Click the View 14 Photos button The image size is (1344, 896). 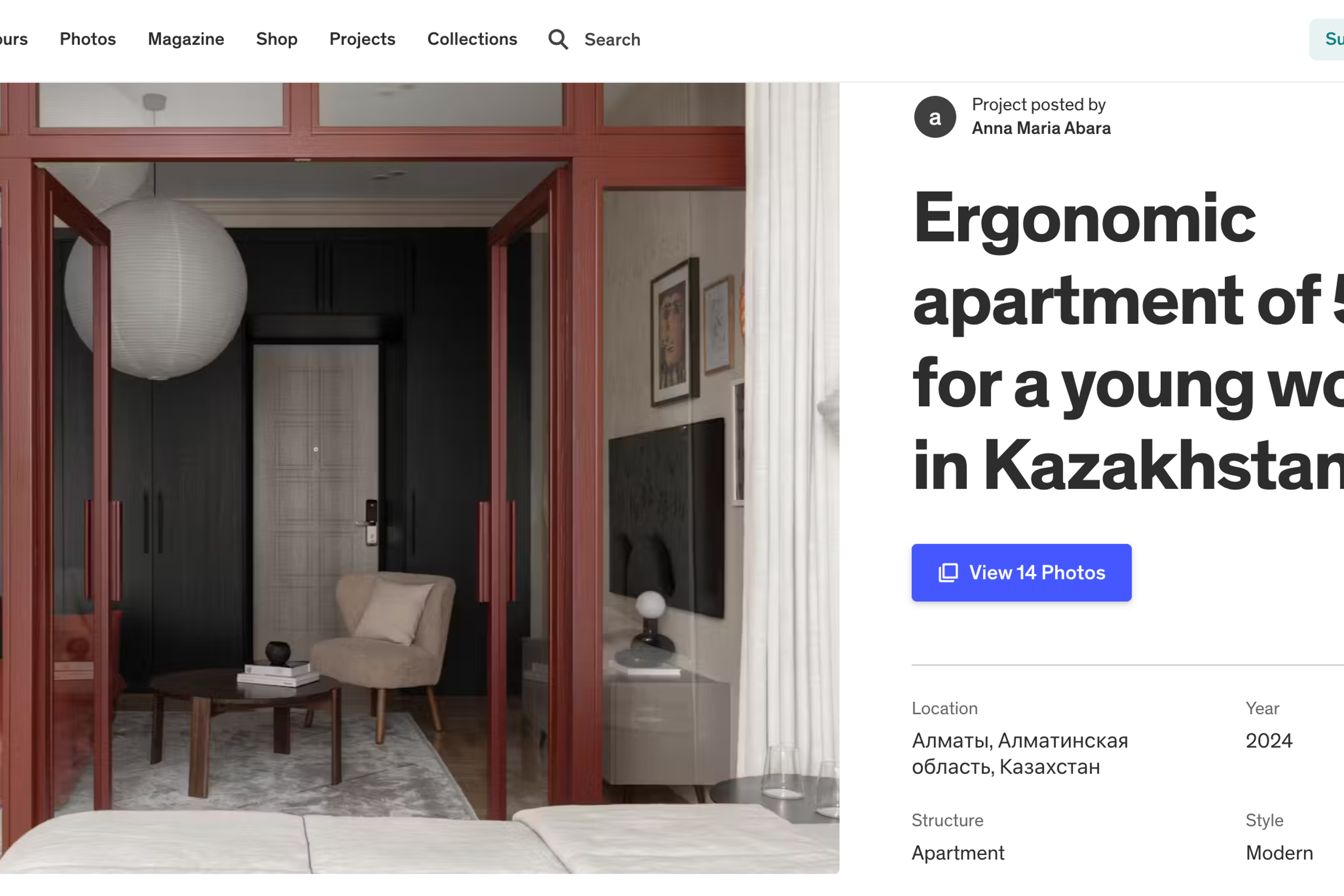pyautogui.click(x=1021, y=573)
